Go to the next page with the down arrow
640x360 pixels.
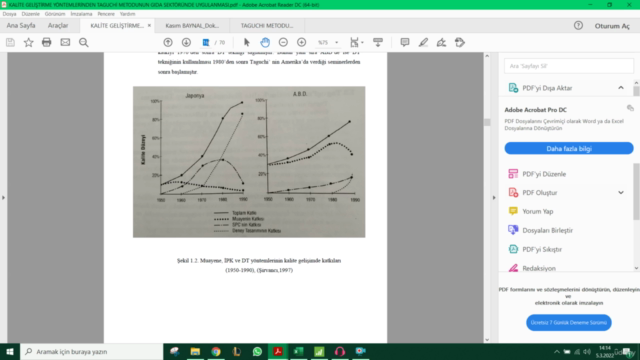(x=186, y=42)
